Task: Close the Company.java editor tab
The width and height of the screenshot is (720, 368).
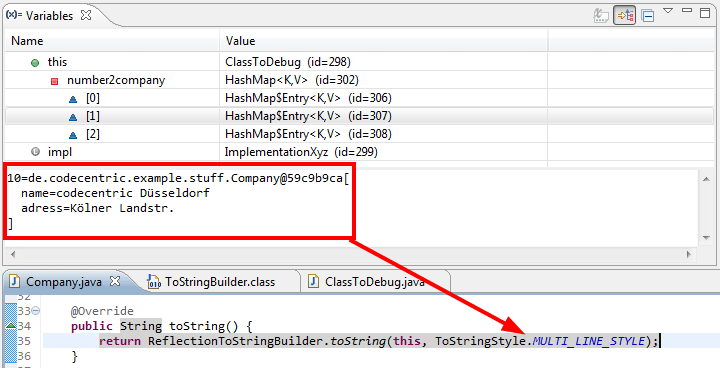Action: (x=115, y=281)
